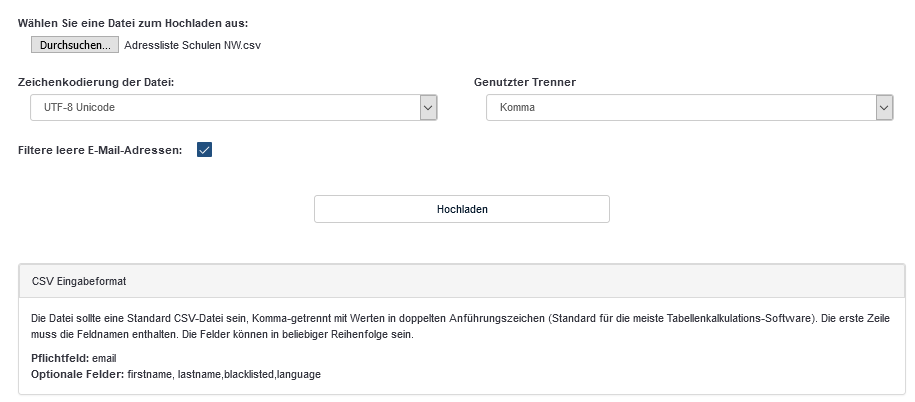The image size is (915, 402).
Task: Toggle the Filtere leere E-Mail-Adressen checkbox
Action: click(x=204, y=150)
